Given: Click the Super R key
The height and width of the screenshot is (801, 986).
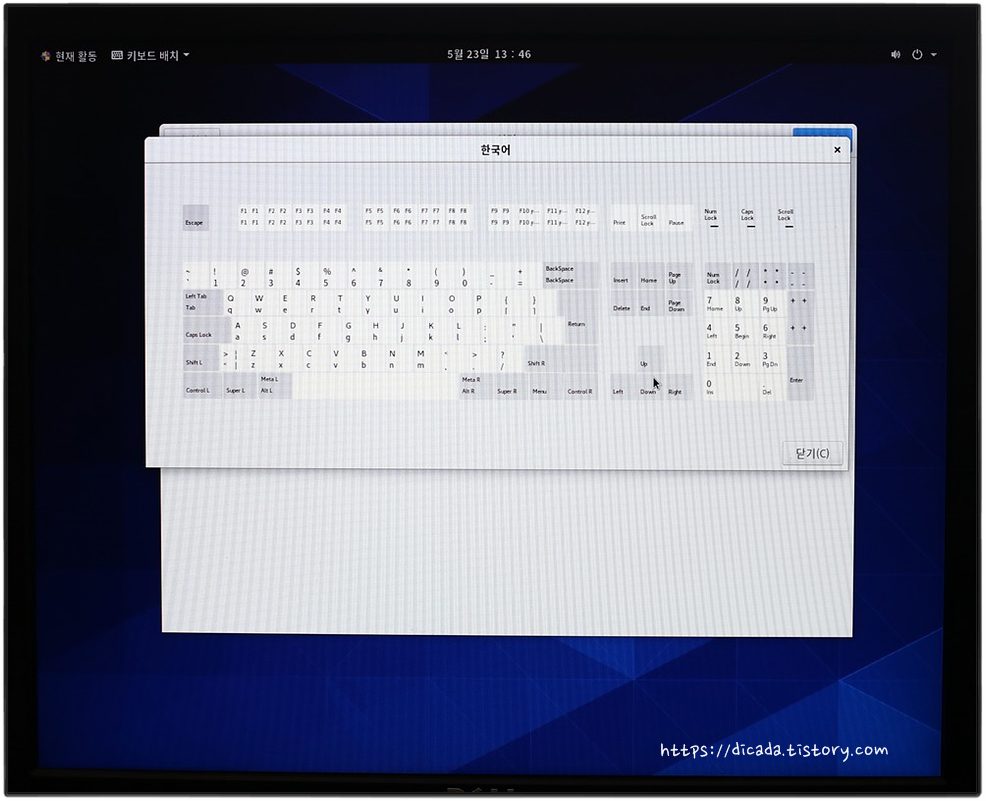Looking at the screenshot, I should point(509,385).
